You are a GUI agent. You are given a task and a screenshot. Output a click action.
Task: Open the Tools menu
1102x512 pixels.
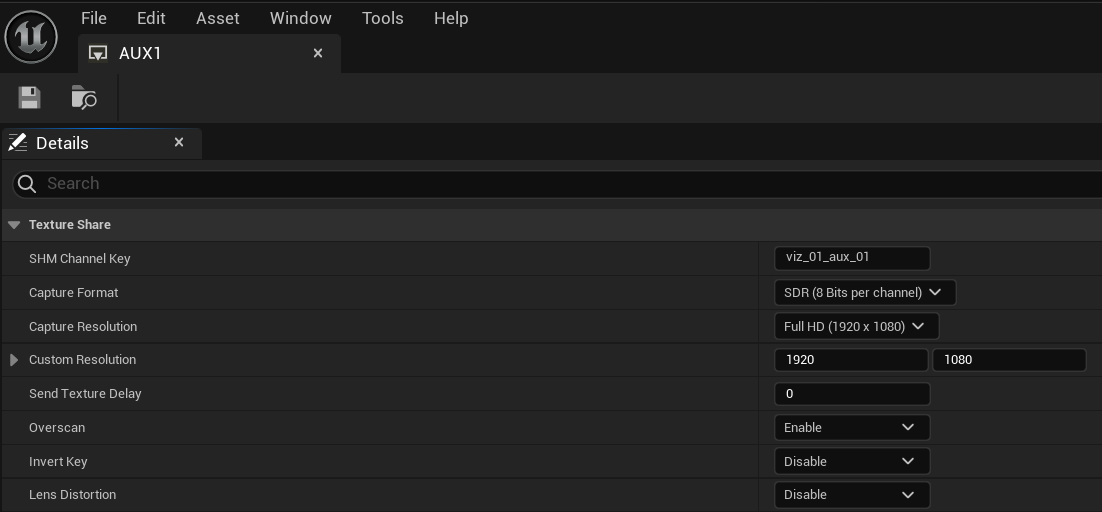382,18
